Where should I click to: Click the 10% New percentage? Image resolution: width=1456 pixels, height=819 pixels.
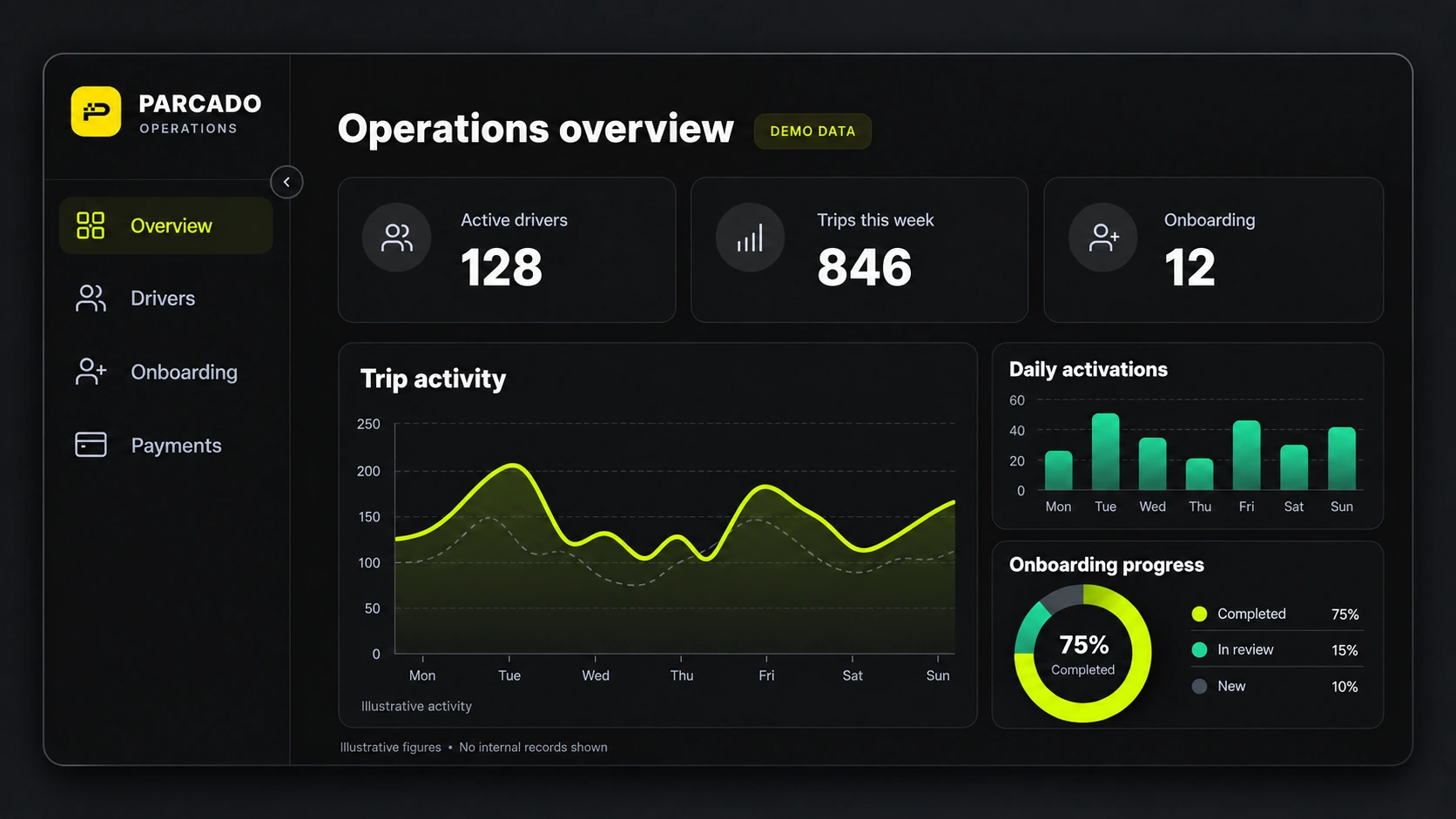tap(1345, 687)
